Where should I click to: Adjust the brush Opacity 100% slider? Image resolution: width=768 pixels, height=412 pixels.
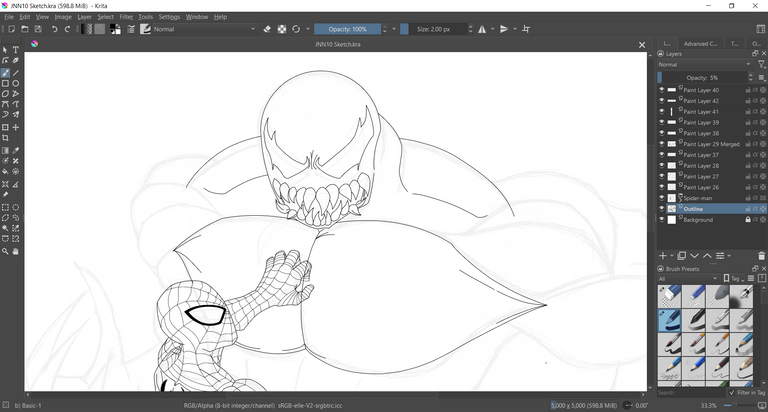coord(347,29)
